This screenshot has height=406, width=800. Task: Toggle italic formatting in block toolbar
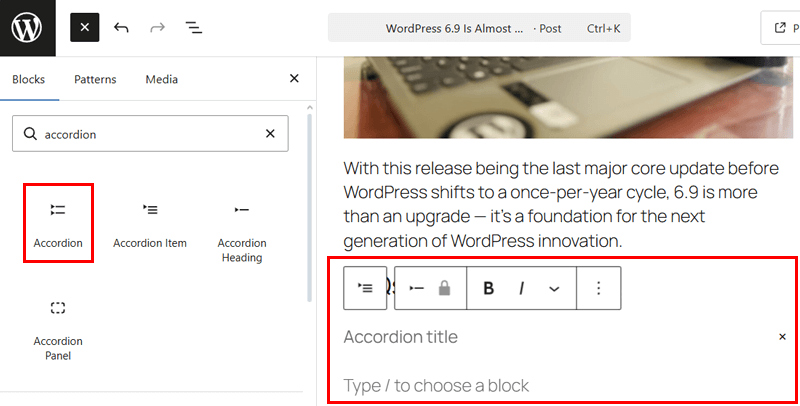point(521,288)
